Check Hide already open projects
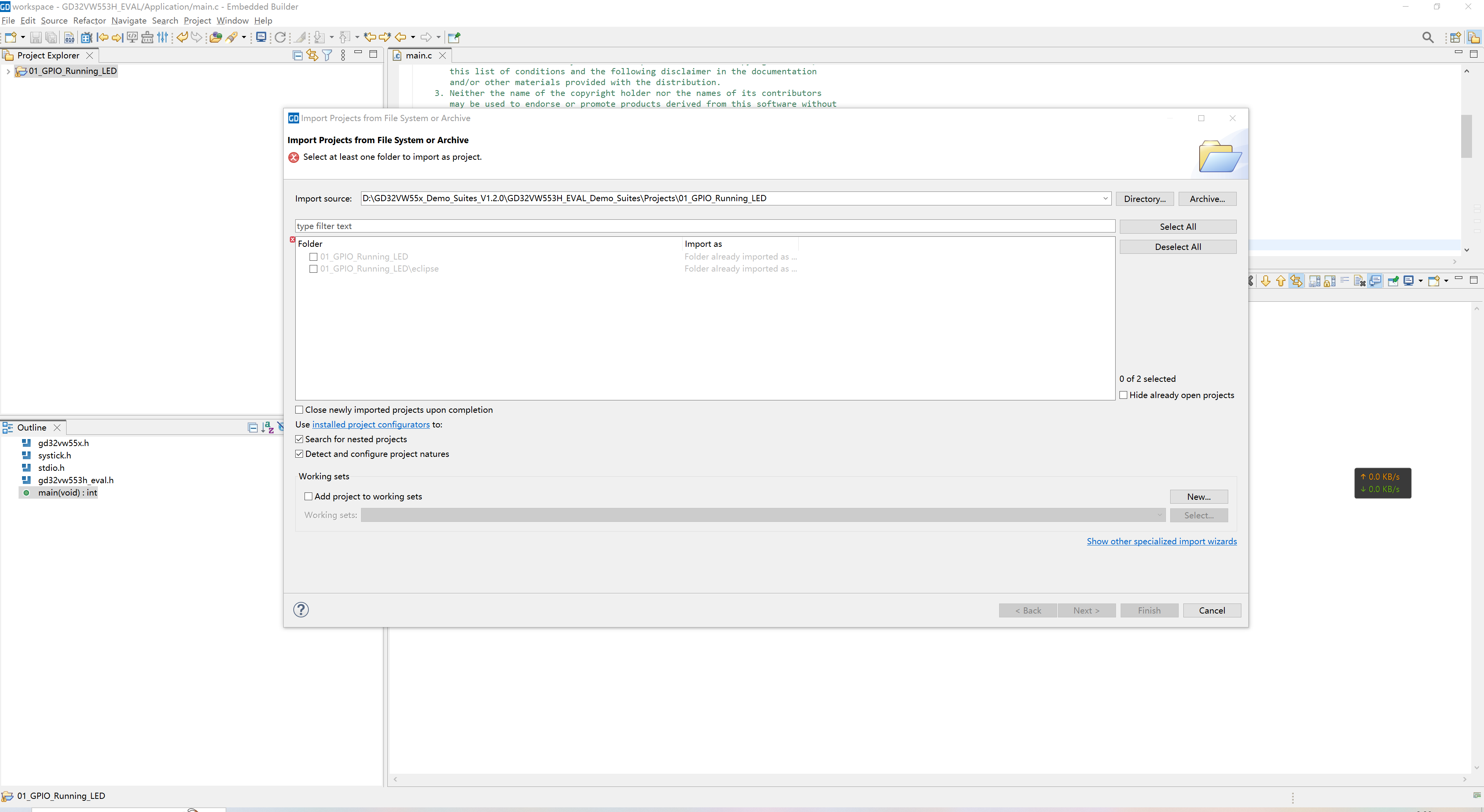 point(1123,395)
